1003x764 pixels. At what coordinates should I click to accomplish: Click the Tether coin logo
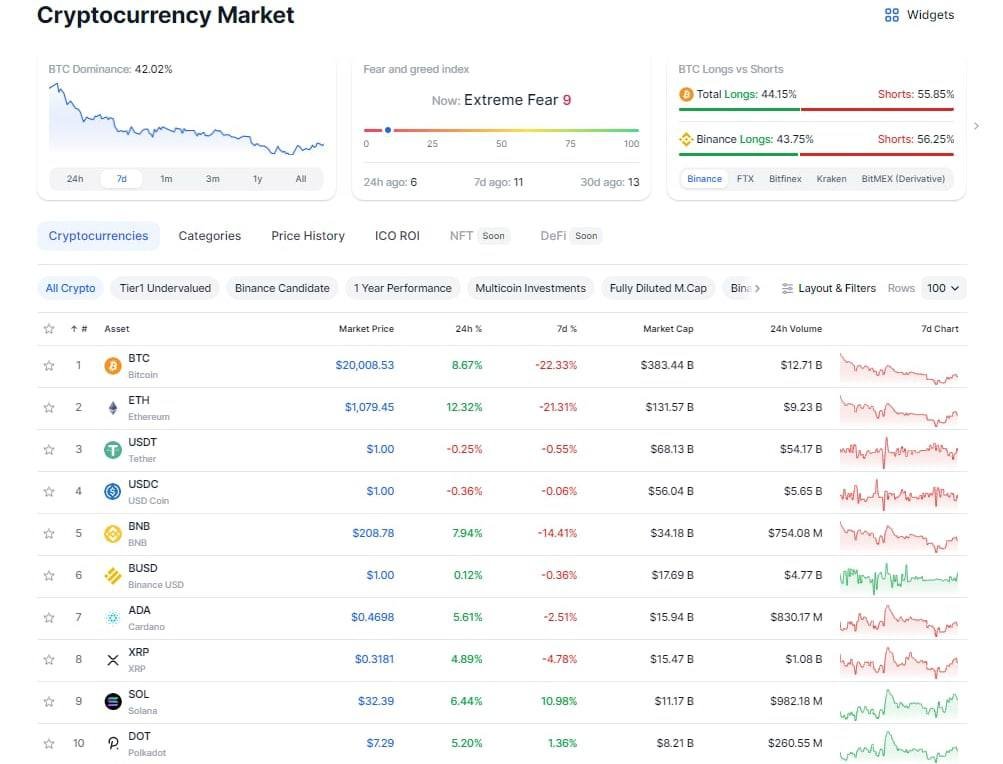113,450
